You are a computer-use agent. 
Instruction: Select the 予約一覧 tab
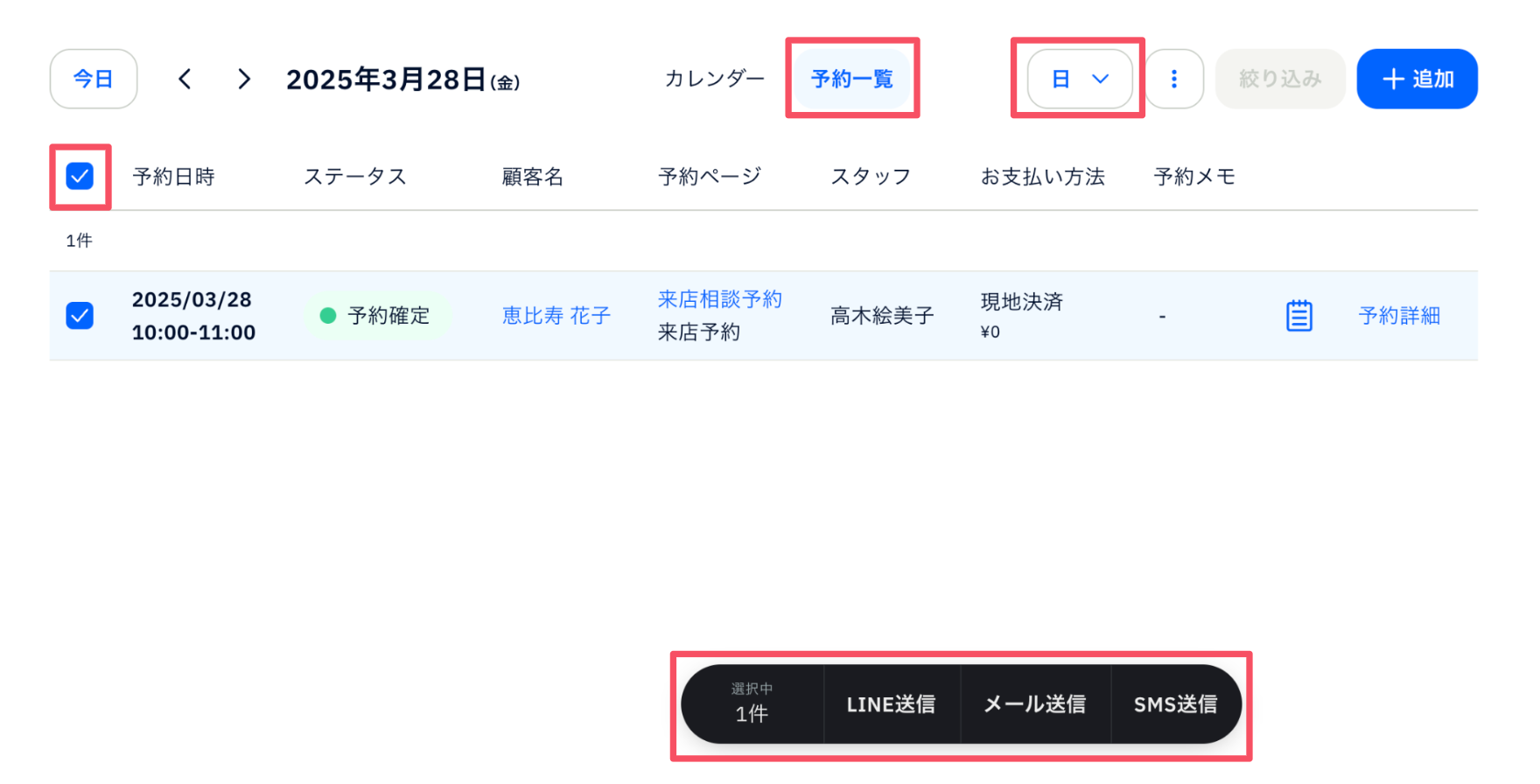point(851,80)
